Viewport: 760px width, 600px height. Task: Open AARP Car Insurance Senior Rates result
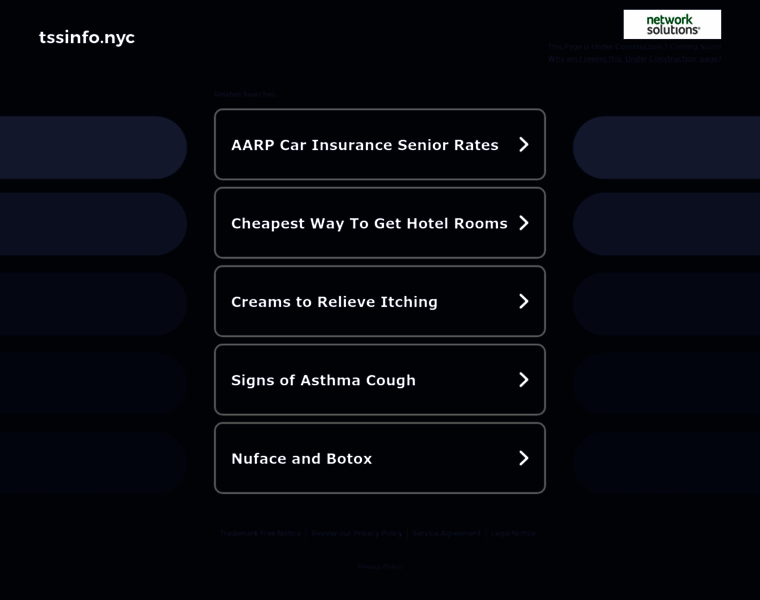[365, 145]
